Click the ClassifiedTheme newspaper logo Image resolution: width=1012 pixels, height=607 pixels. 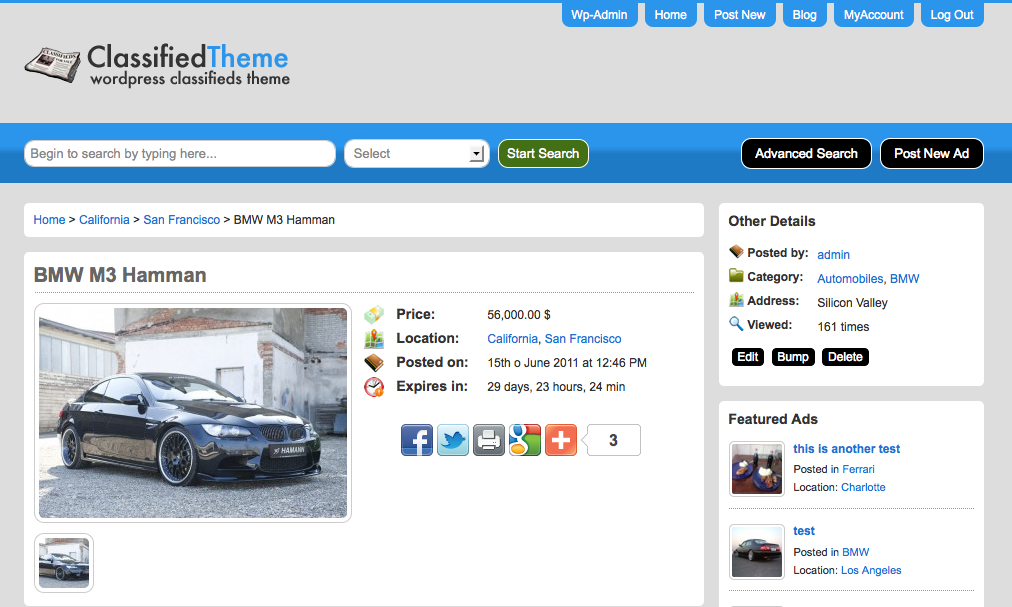coord(157,65)
